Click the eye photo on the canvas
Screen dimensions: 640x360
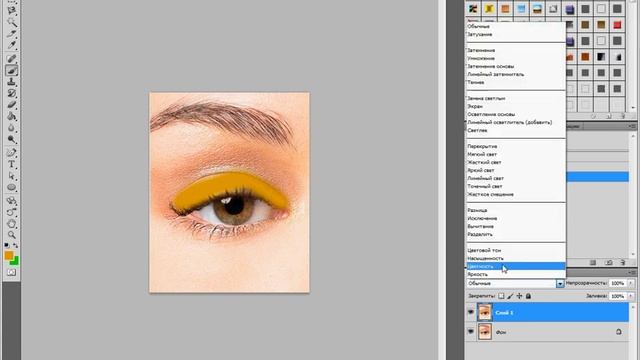[229, 192]
